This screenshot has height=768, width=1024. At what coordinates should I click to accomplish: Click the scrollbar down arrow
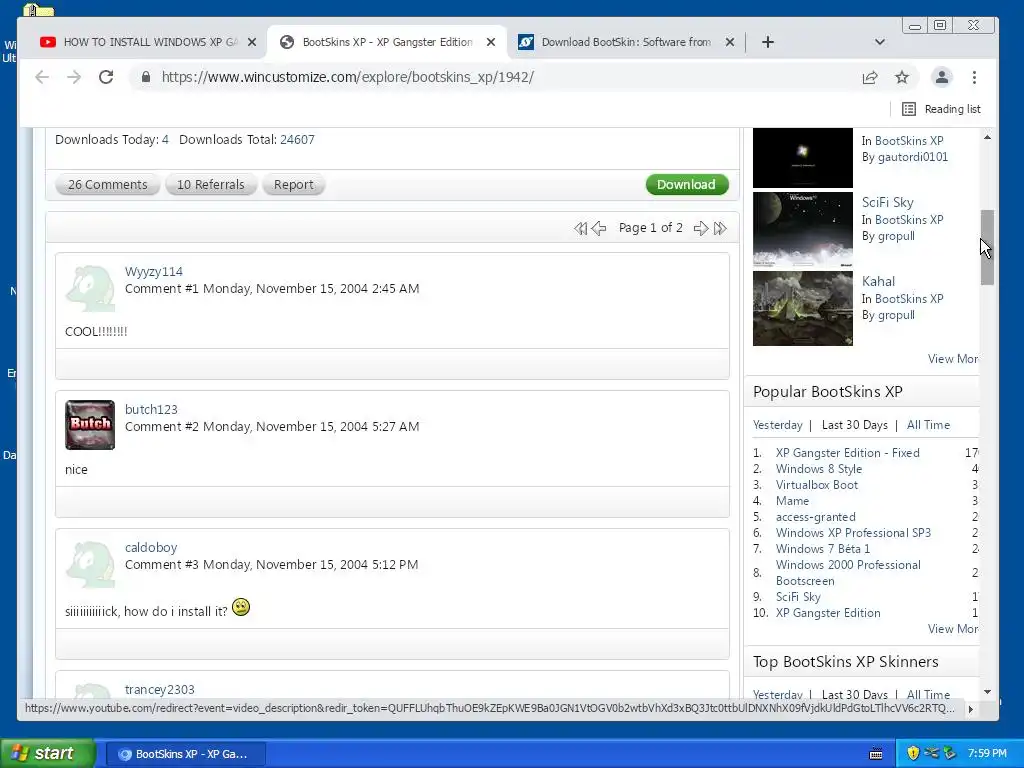pos(987,692)
